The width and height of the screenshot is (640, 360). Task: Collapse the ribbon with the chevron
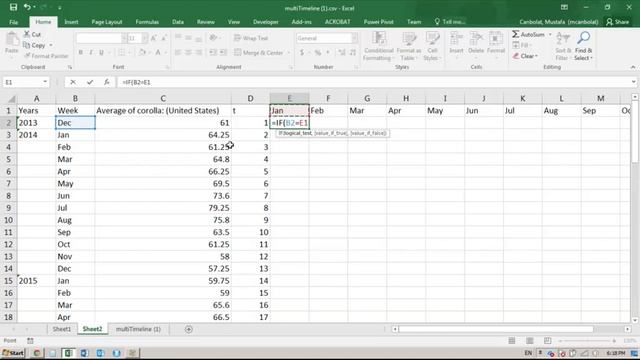click(x=633, y=67)
